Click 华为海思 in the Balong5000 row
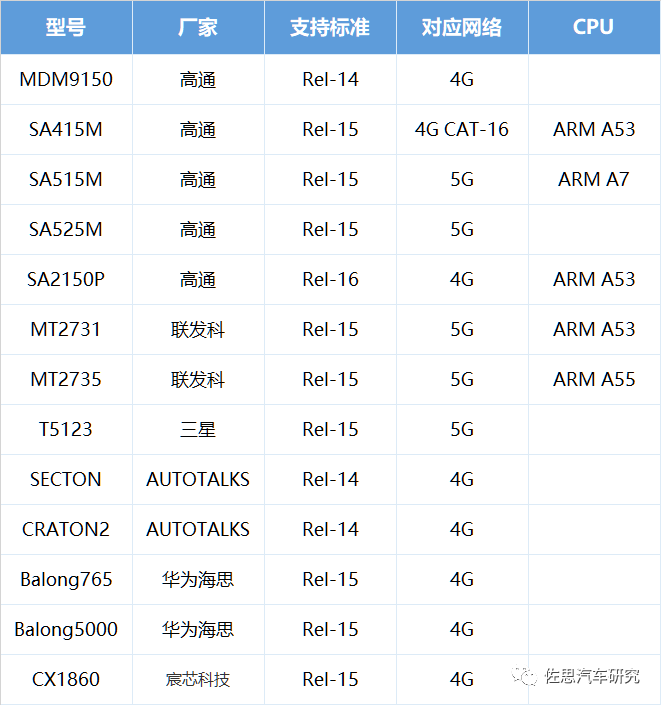 point(198,629)
